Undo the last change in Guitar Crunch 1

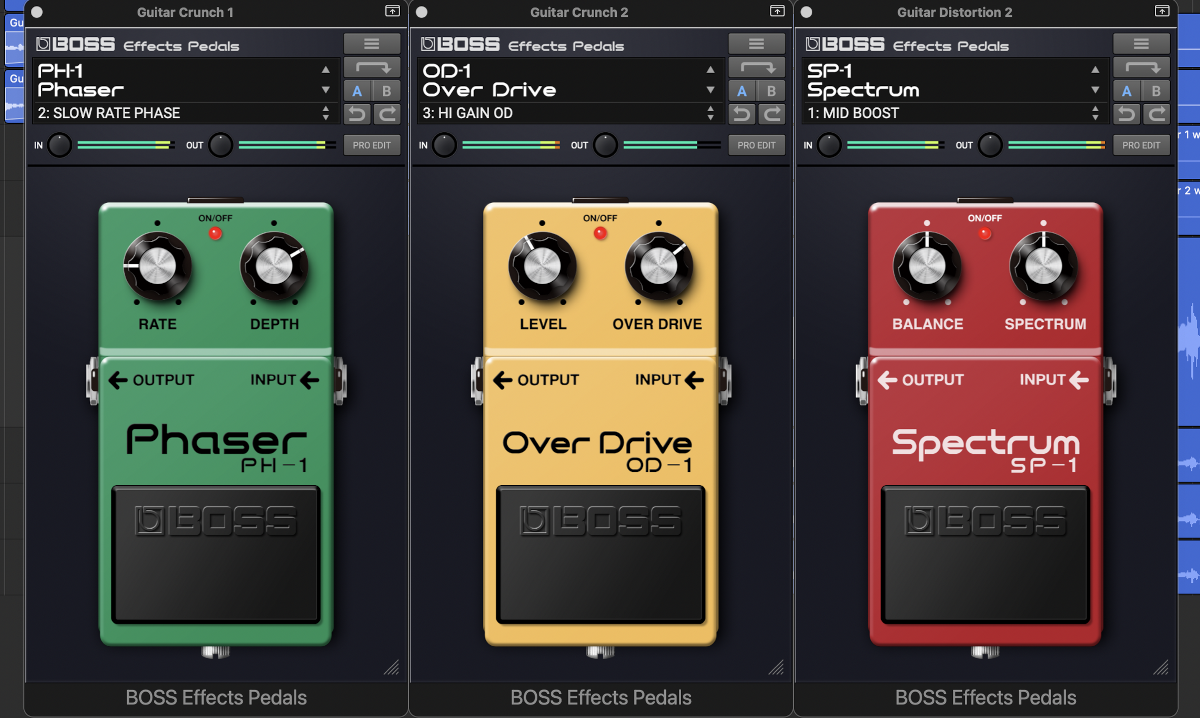[357, 113]
